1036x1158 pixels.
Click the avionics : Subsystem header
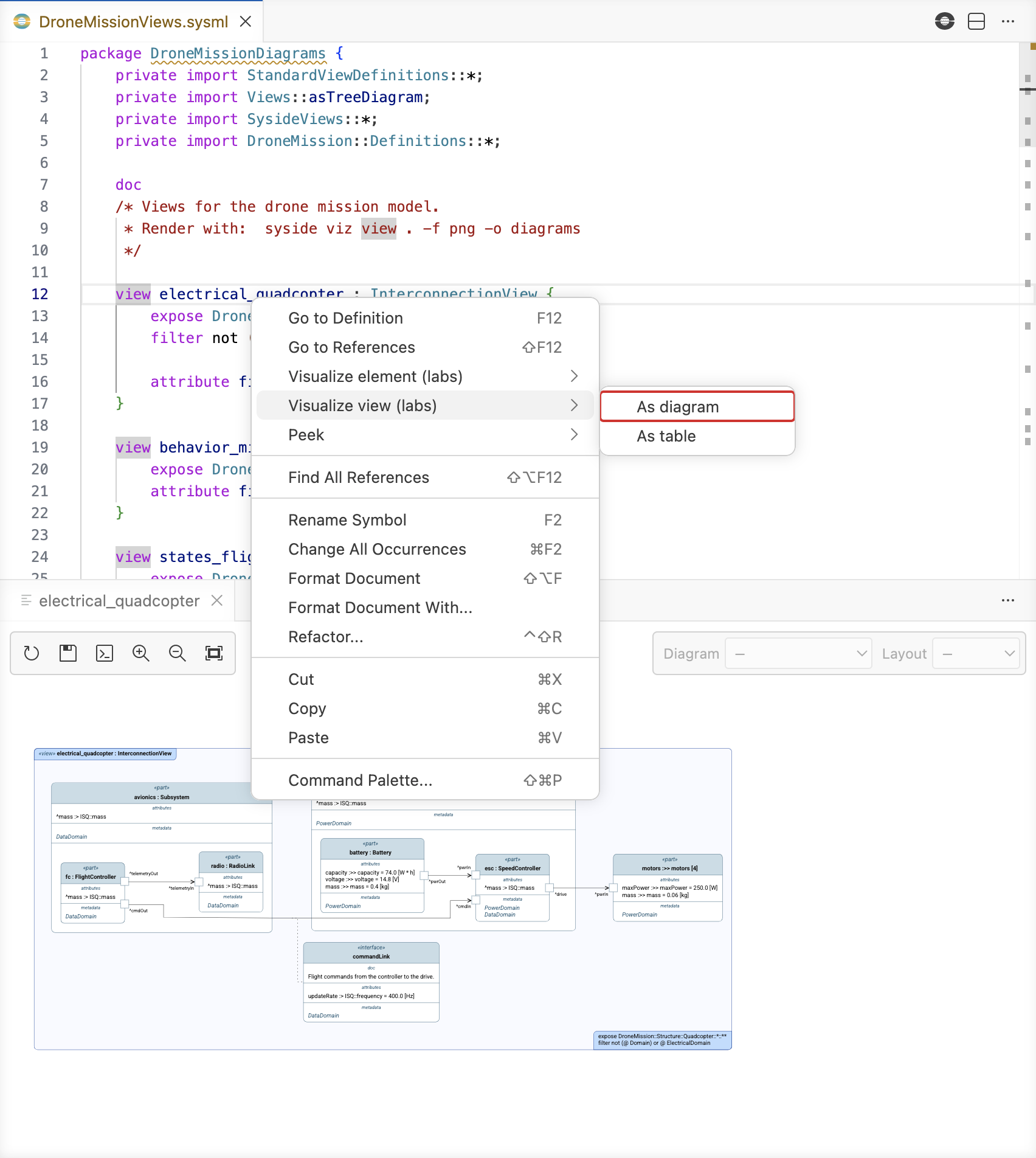[x=162, y=793]
